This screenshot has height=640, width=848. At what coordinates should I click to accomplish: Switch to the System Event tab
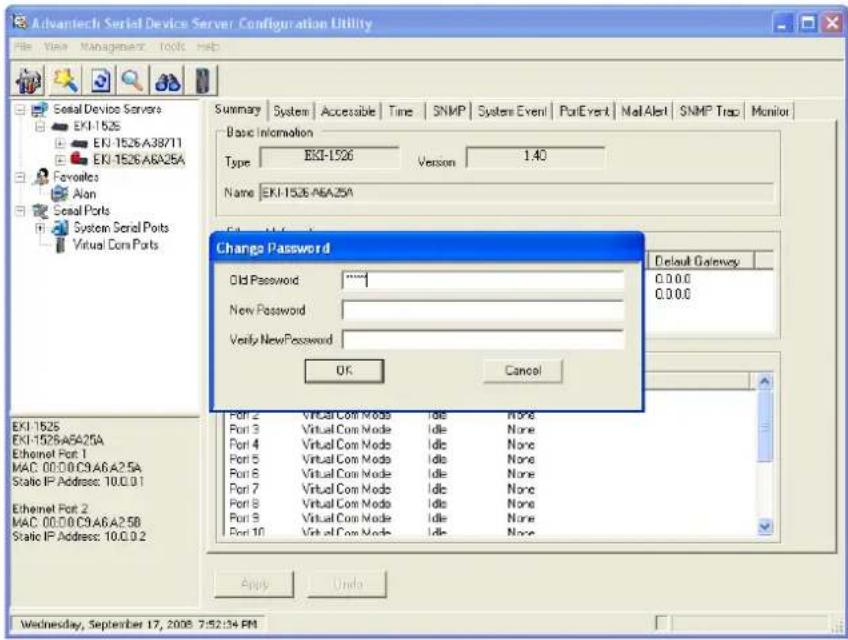512,111
